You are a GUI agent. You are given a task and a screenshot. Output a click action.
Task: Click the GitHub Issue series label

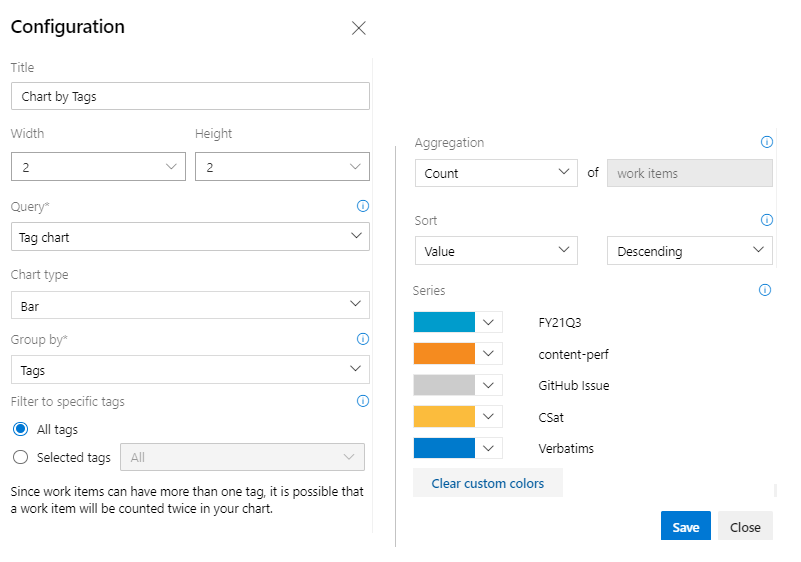click(574, 385)
